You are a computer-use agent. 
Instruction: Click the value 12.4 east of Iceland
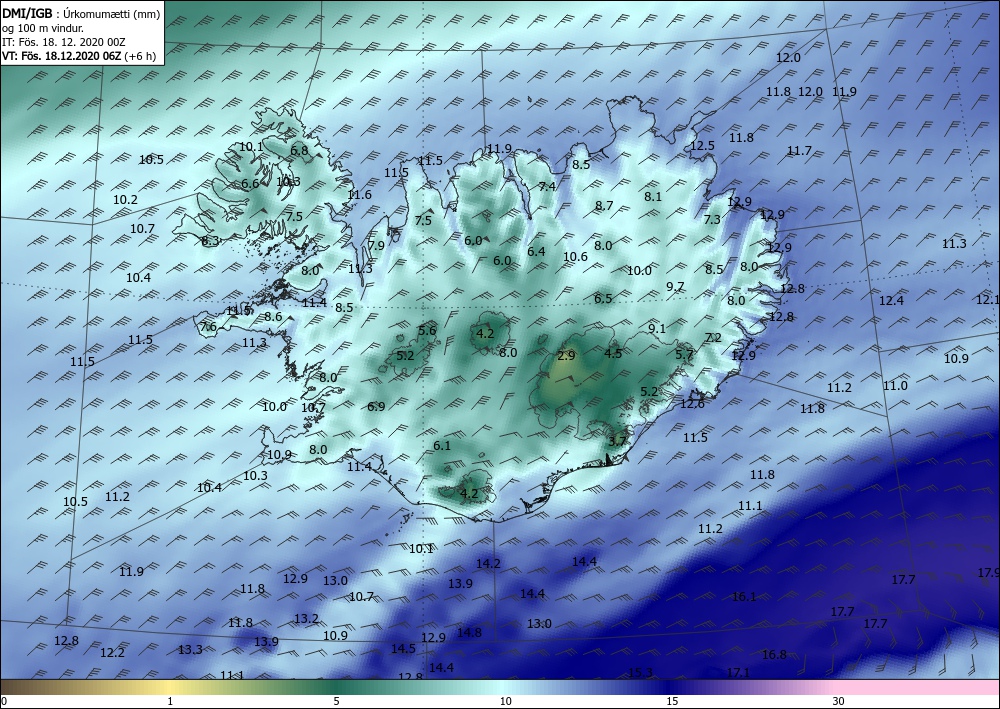[891, 300]
